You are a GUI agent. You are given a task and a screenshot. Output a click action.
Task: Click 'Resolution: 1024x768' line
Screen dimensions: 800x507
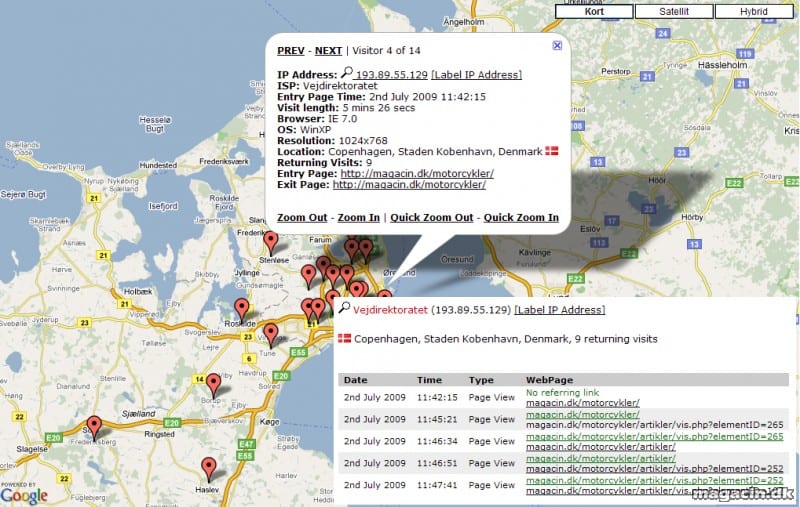coord(332,141)
